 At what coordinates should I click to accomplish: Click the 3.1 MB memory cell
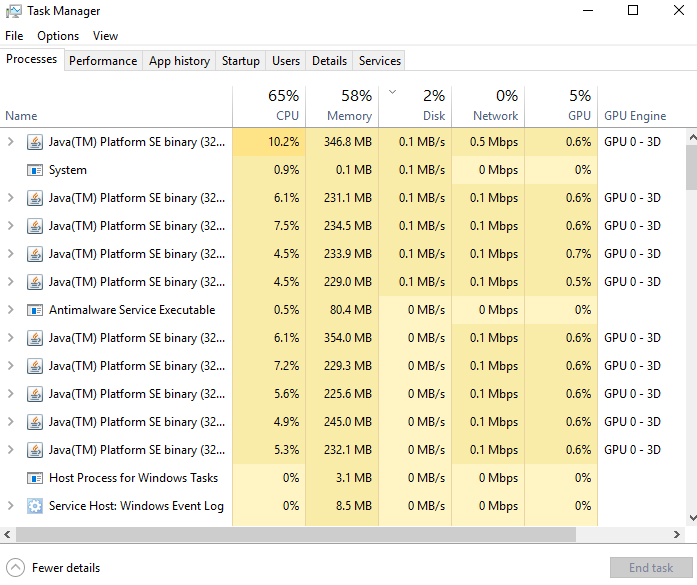342,478
